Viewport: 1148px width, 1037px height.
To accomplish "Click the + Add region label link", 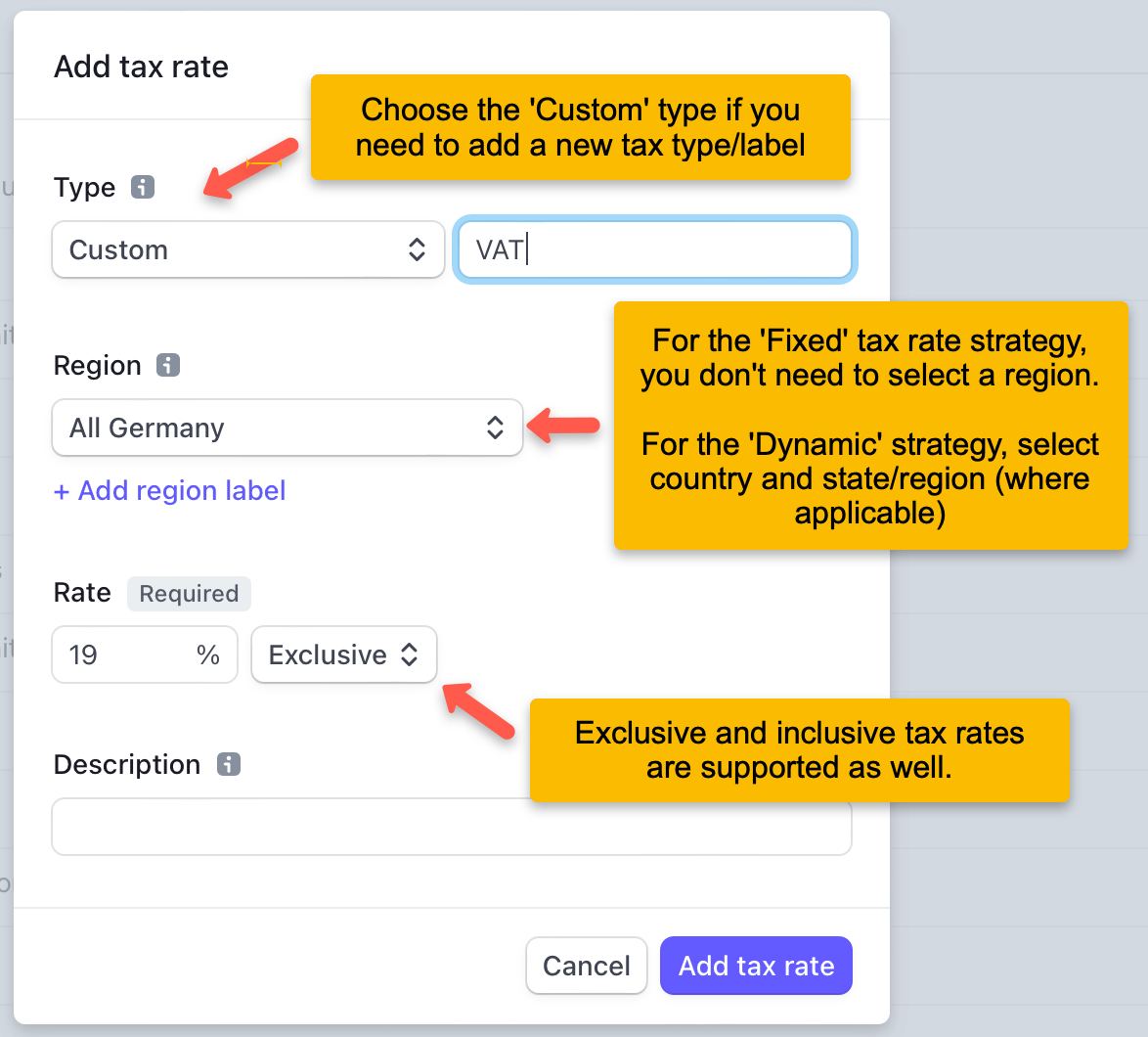I will pos(169,490).
